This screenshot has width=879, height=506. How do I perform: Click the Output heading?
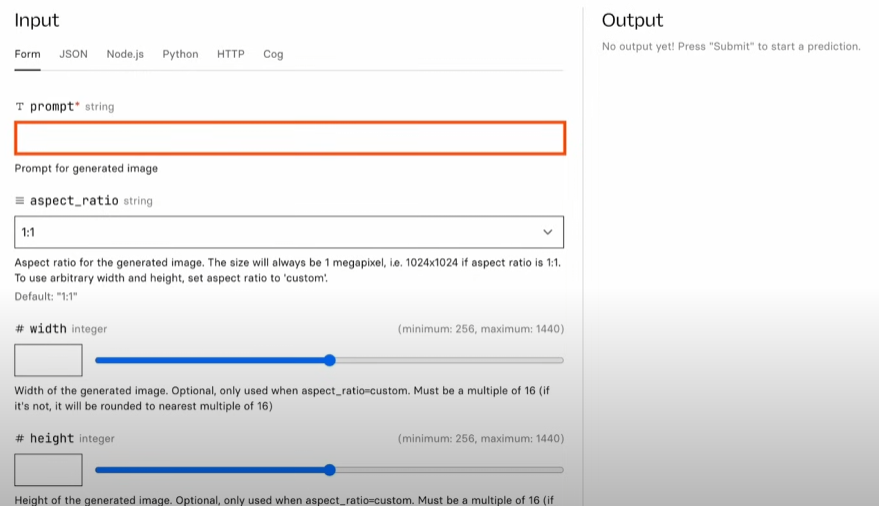click(x=632, y=20)
